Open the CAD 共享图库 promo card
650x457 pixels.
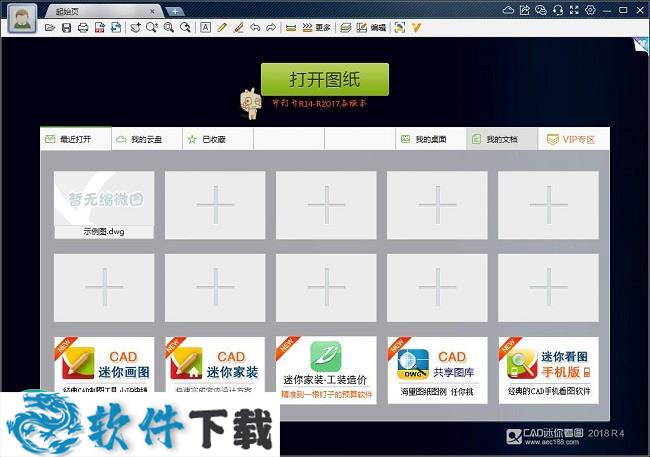[x=437, y=370]
